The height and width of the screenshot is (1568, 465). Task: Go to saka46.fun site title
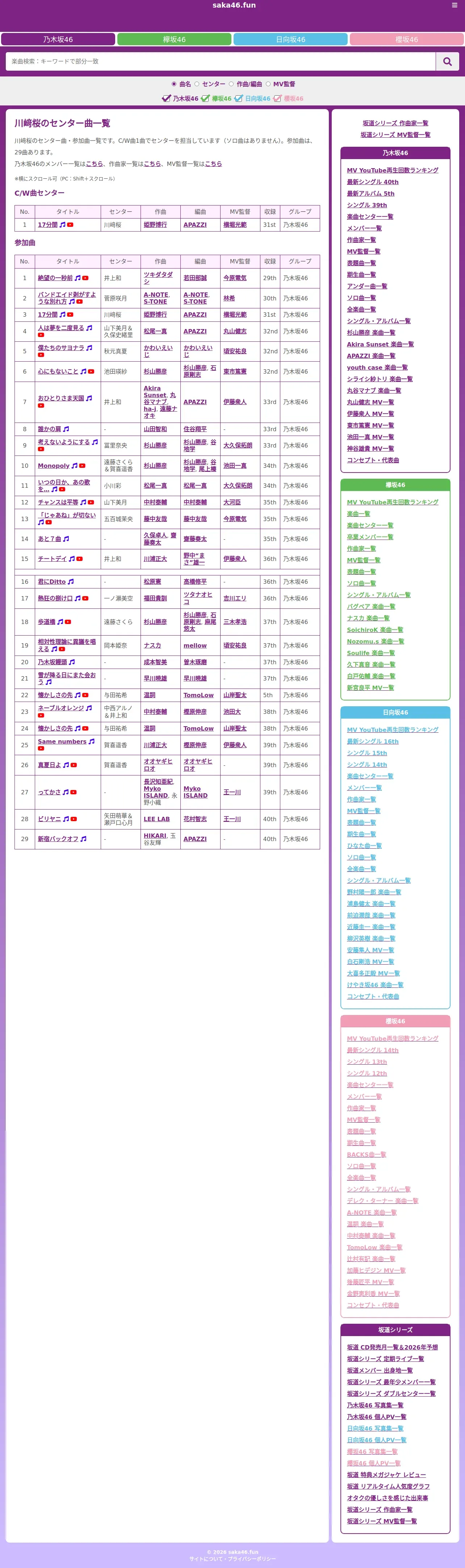click(x=234, y=5)
